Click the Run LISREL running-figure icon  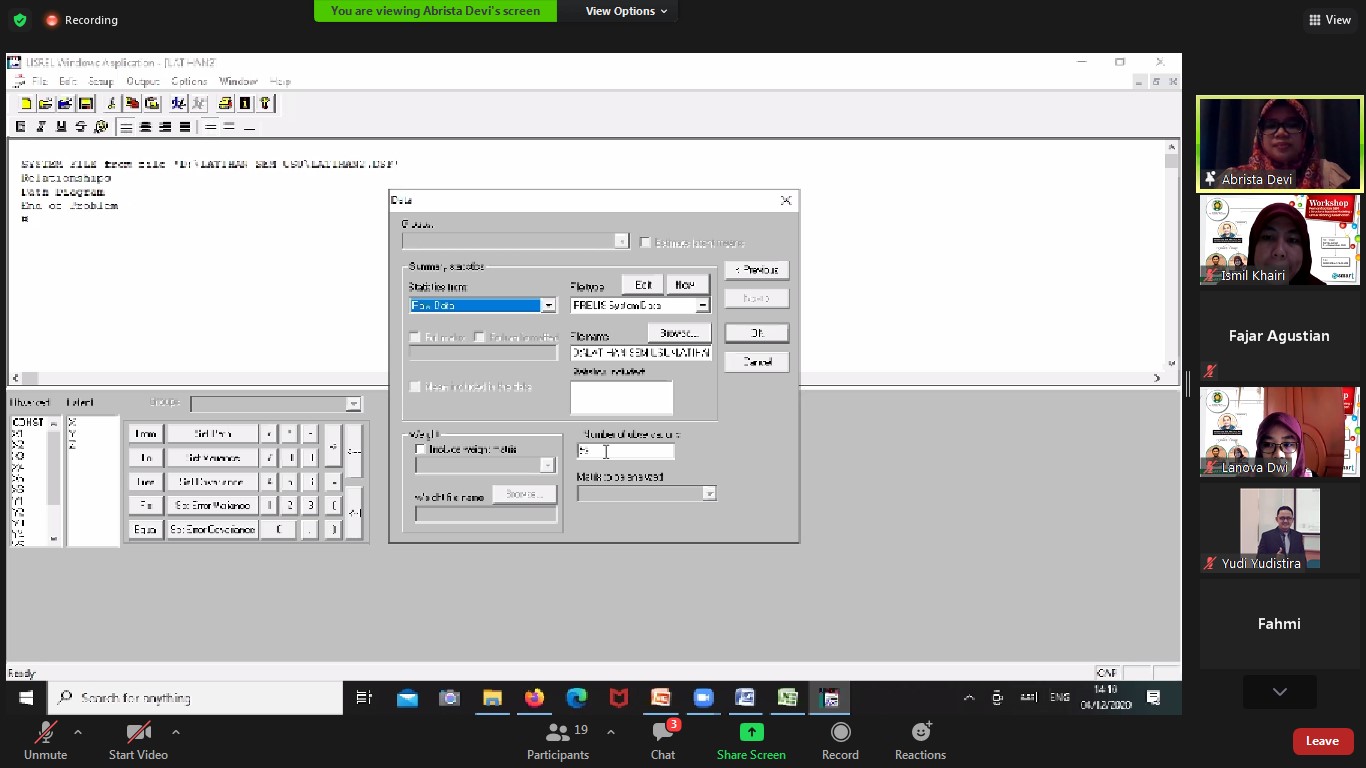click(178, 103)
